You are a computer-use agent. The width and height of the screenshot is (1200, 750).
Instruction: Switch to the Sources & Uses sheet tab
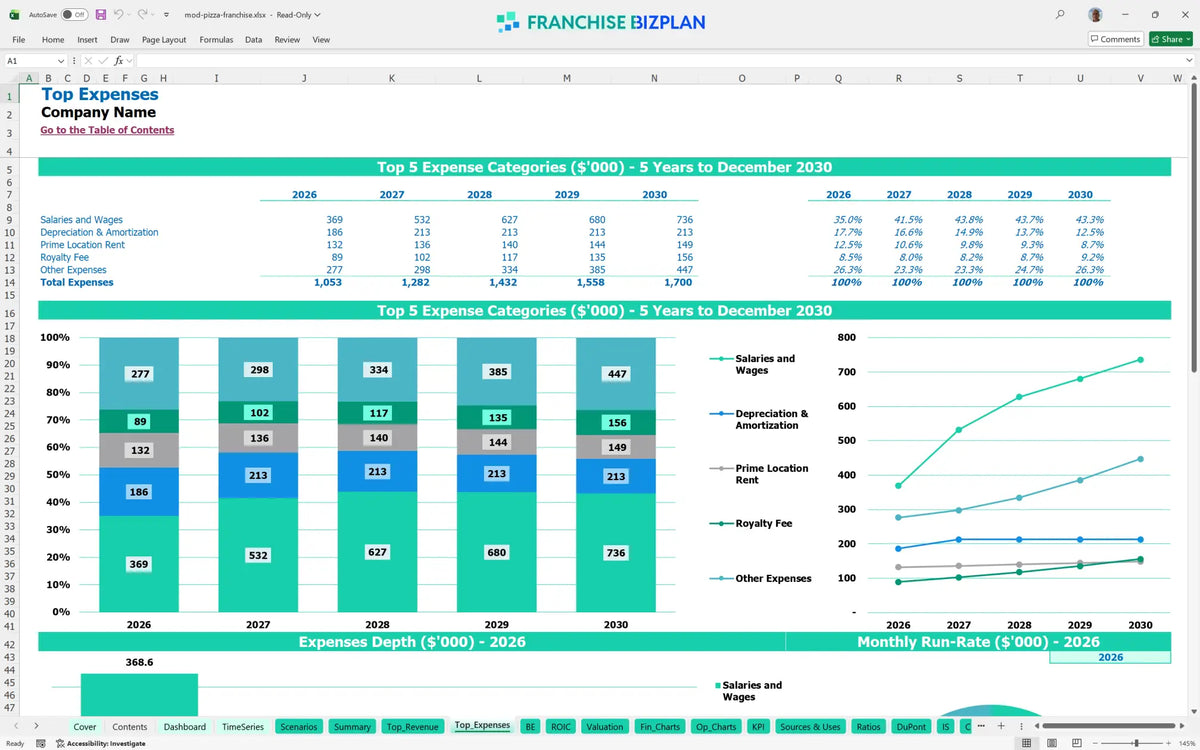(809, 727)
